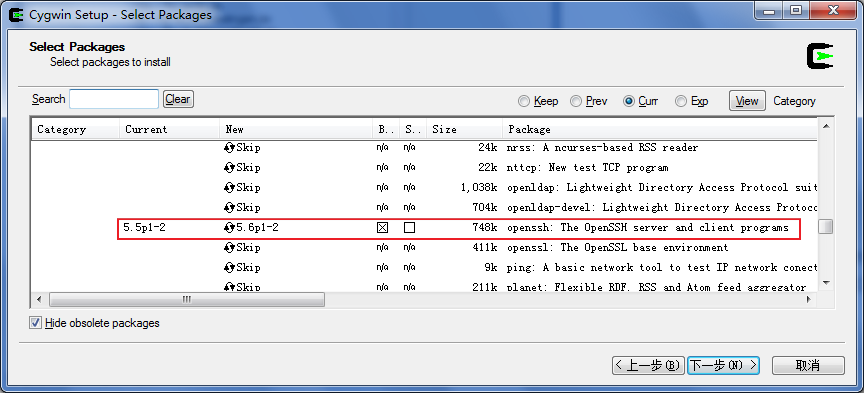This screenshot has height=393, width=864.
Task: Click the Package column header
Action: (x=660, y=130)
